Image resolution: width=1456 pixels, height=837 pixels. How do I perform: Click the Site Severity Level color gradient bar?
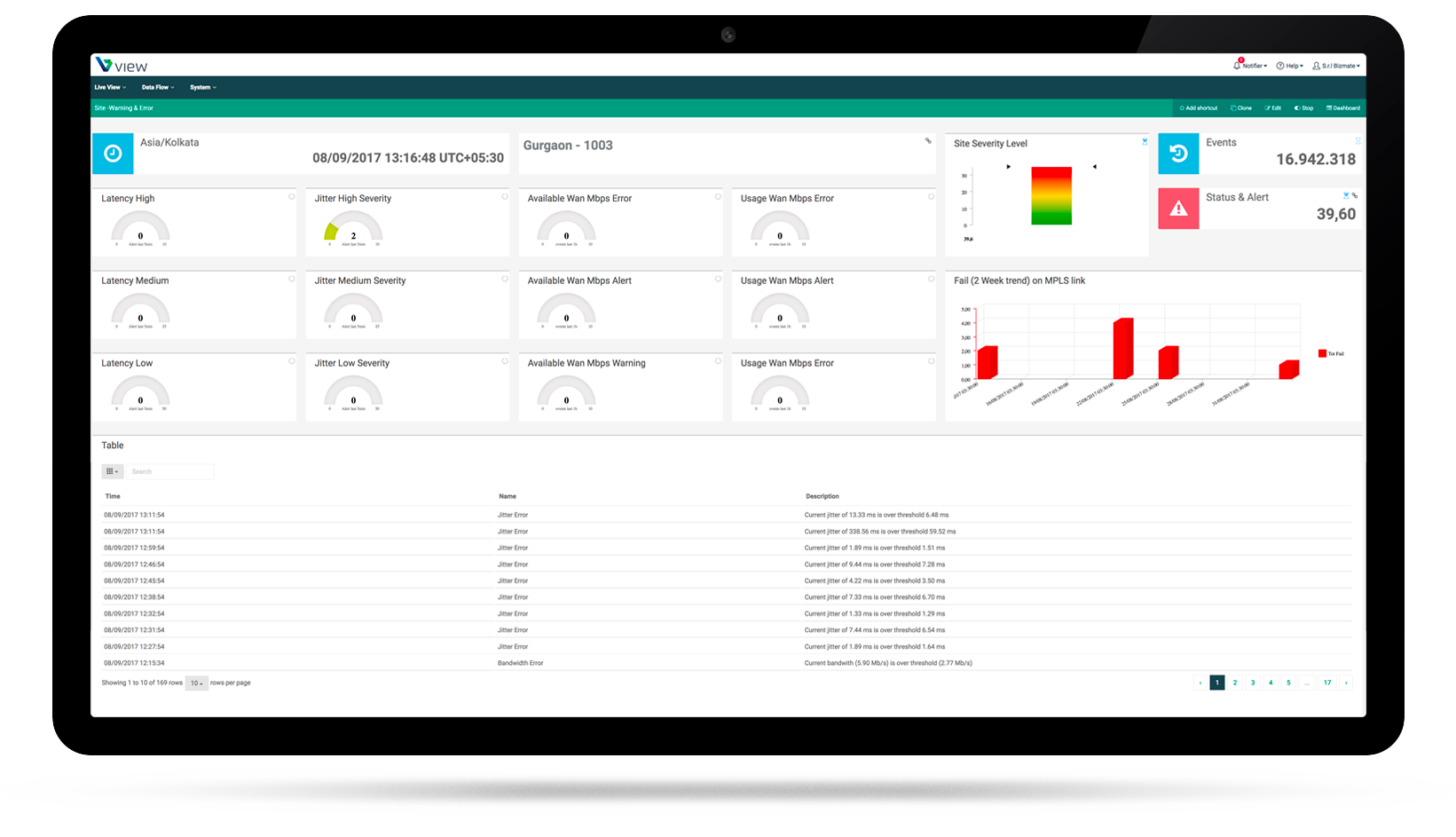(x=1051, y=195)
